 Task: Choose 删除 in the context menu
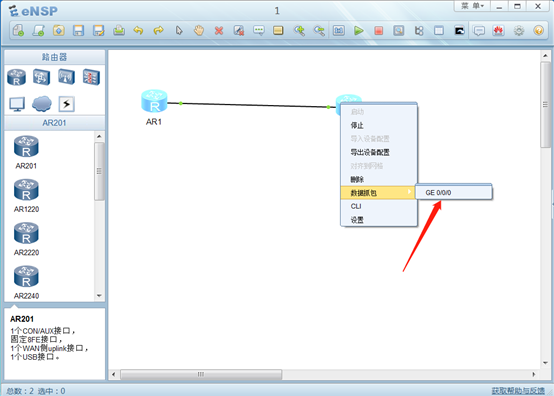click(379, 179)
